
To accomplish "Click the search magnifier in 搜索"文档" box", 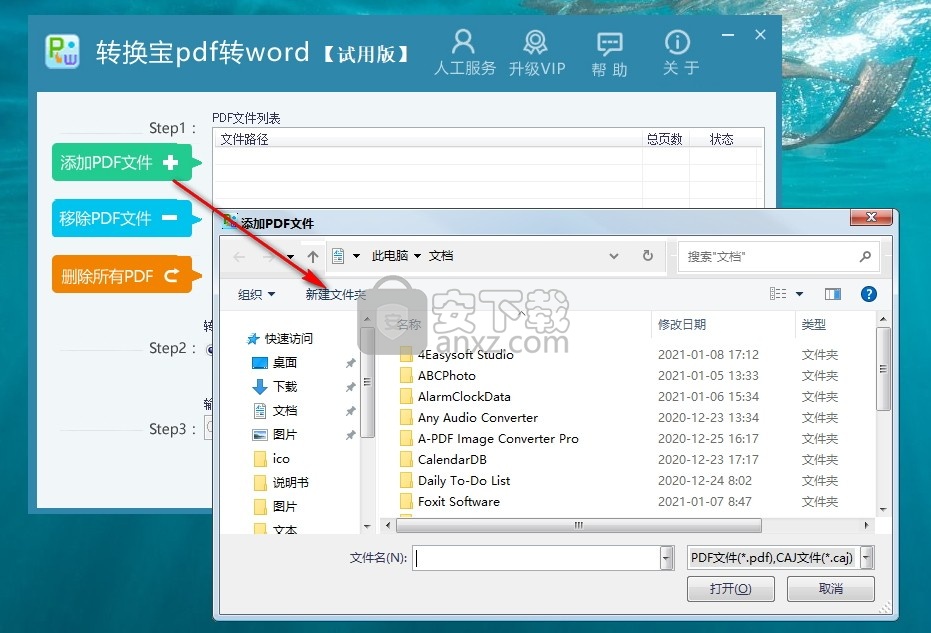I will [x=865, y=256].
